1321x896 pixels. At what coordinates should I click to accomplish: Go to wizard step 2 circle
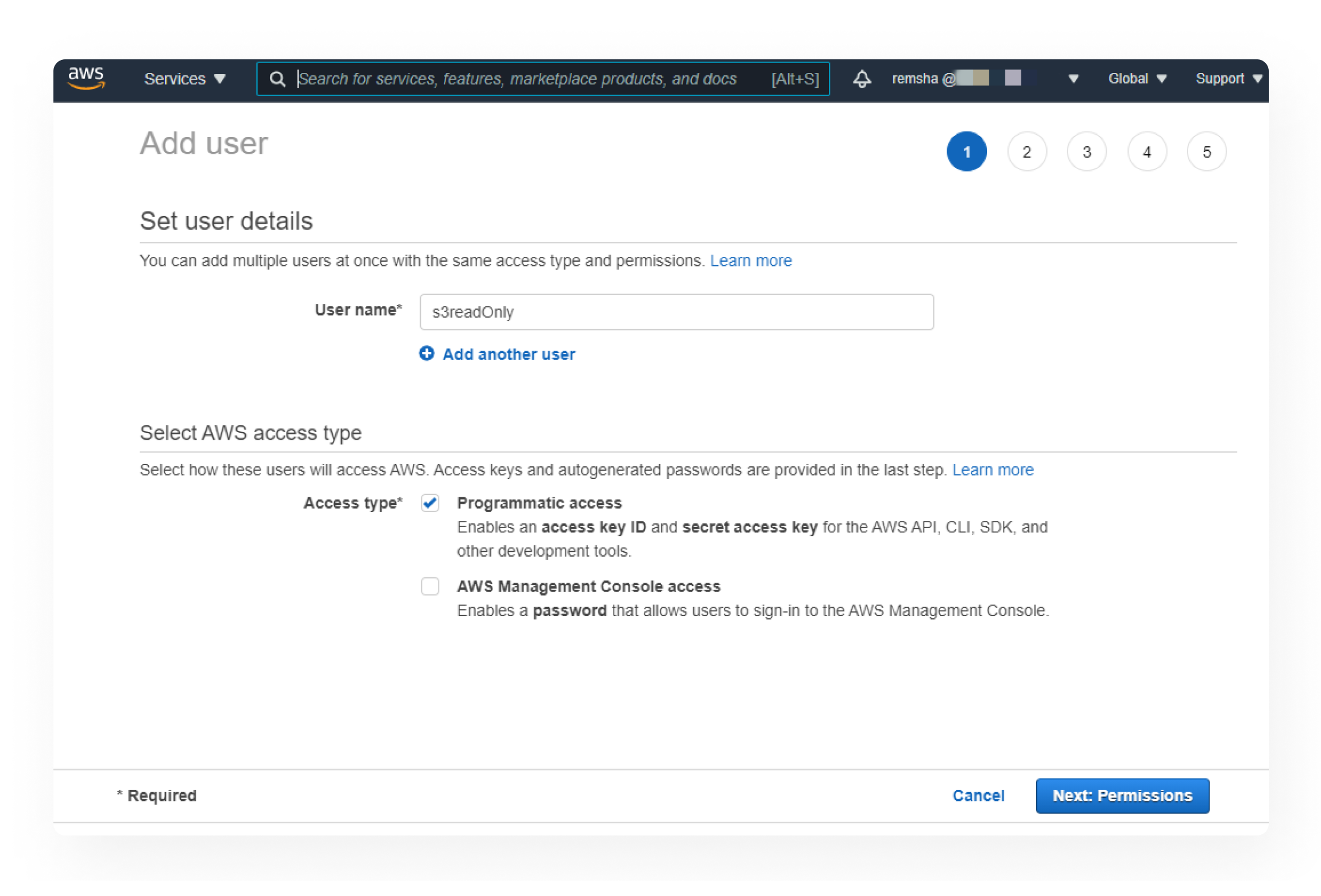click(1027, 152)
